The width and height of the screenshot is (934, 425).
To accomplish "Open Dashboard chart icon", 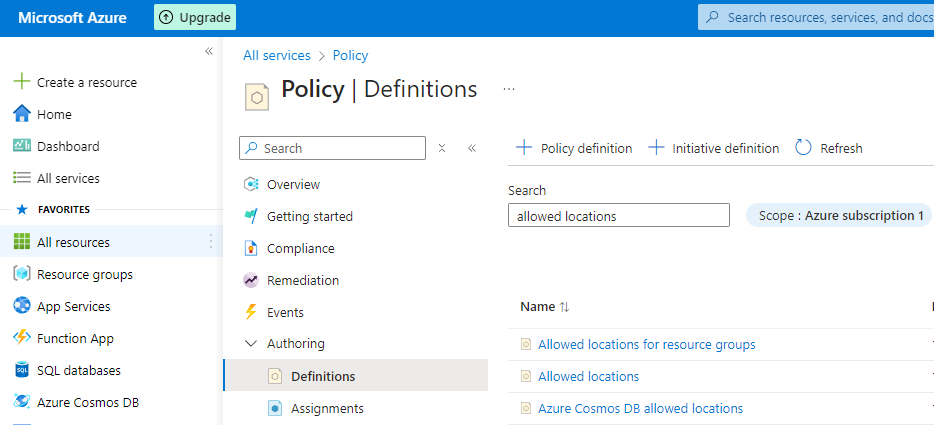I will coord(21,146).
